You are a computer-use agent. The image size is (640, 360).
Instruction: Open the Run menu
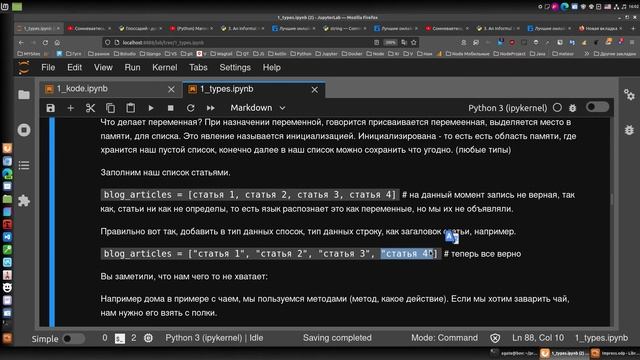(x=132, y=68)
